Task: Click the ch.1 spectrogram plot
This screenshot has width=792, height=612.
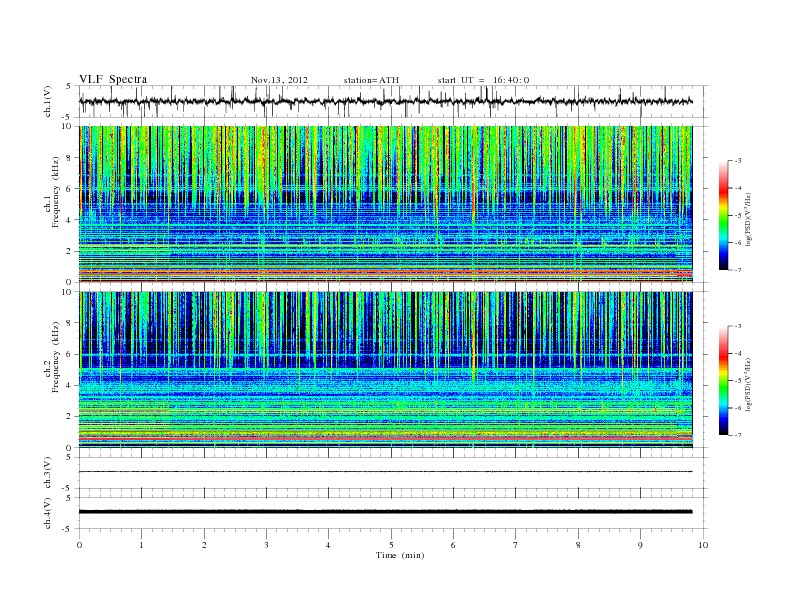Action: pos(385,204)
